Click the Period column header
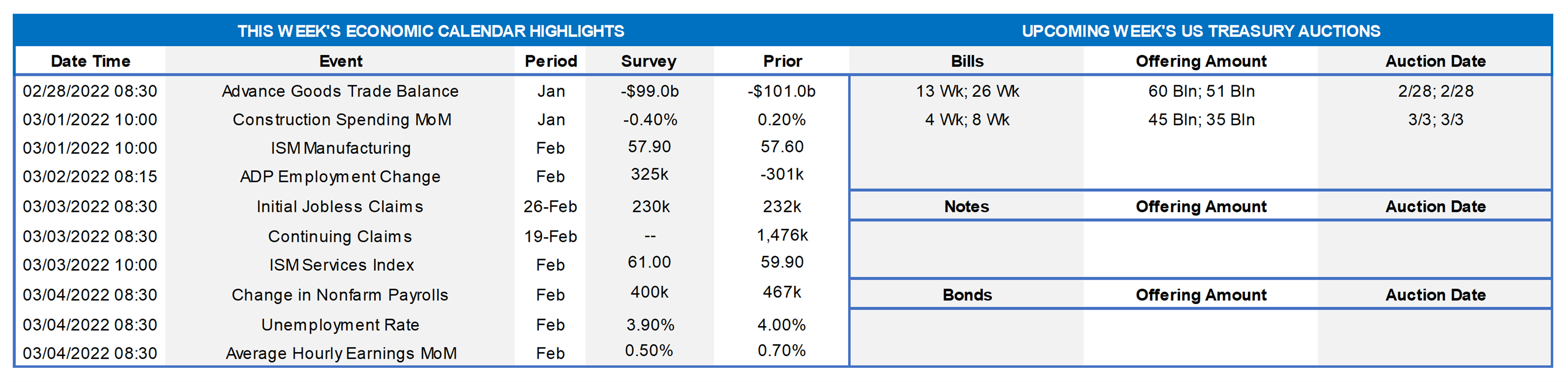1568x382 pixels. (550, 61)
